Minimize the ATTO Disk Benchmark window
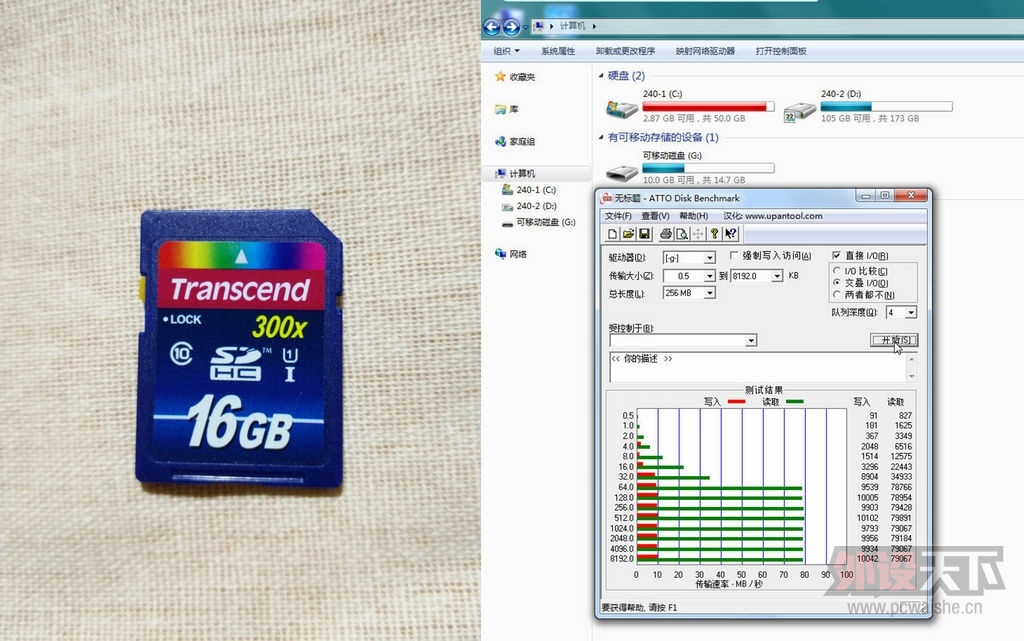 coord(866,196)
